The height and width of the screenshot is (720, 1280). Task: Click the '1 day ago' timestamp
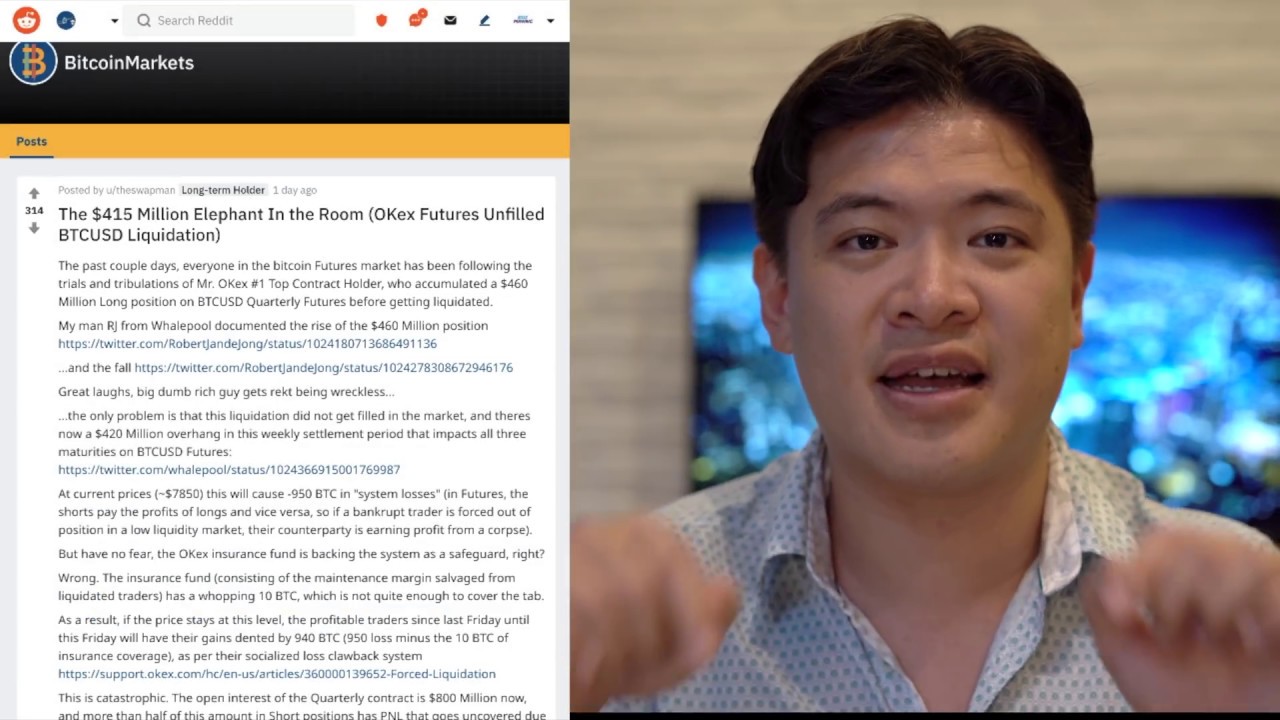coord(294,190)
